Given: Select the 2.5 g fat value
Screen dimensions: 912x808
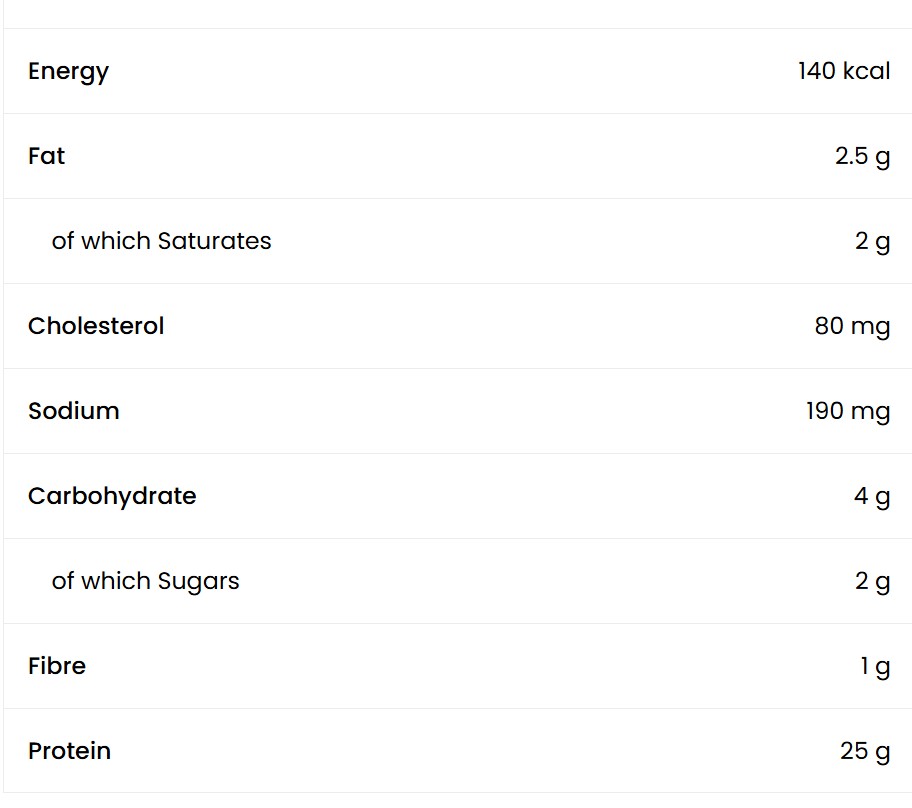Looking at the screenshot, I should (x=862, y=156).
